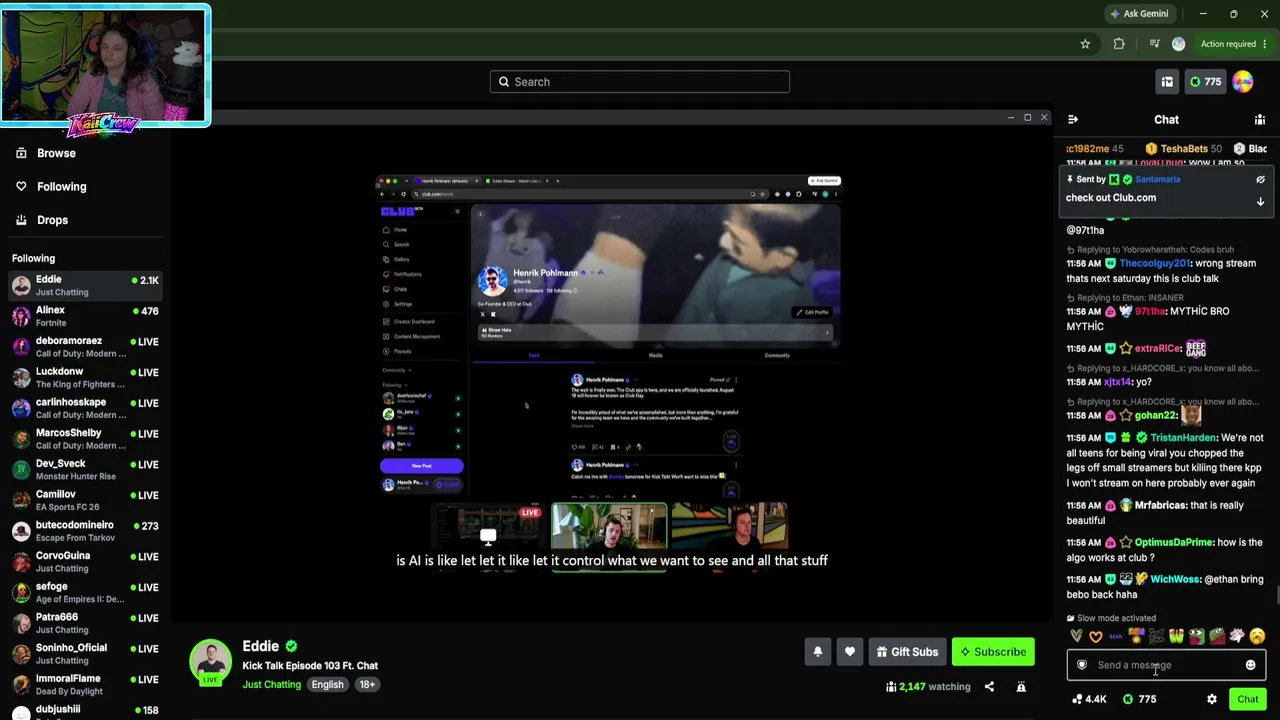Open chat settings gear icon
1280x720 pixels.
(x=1212, y=699)
